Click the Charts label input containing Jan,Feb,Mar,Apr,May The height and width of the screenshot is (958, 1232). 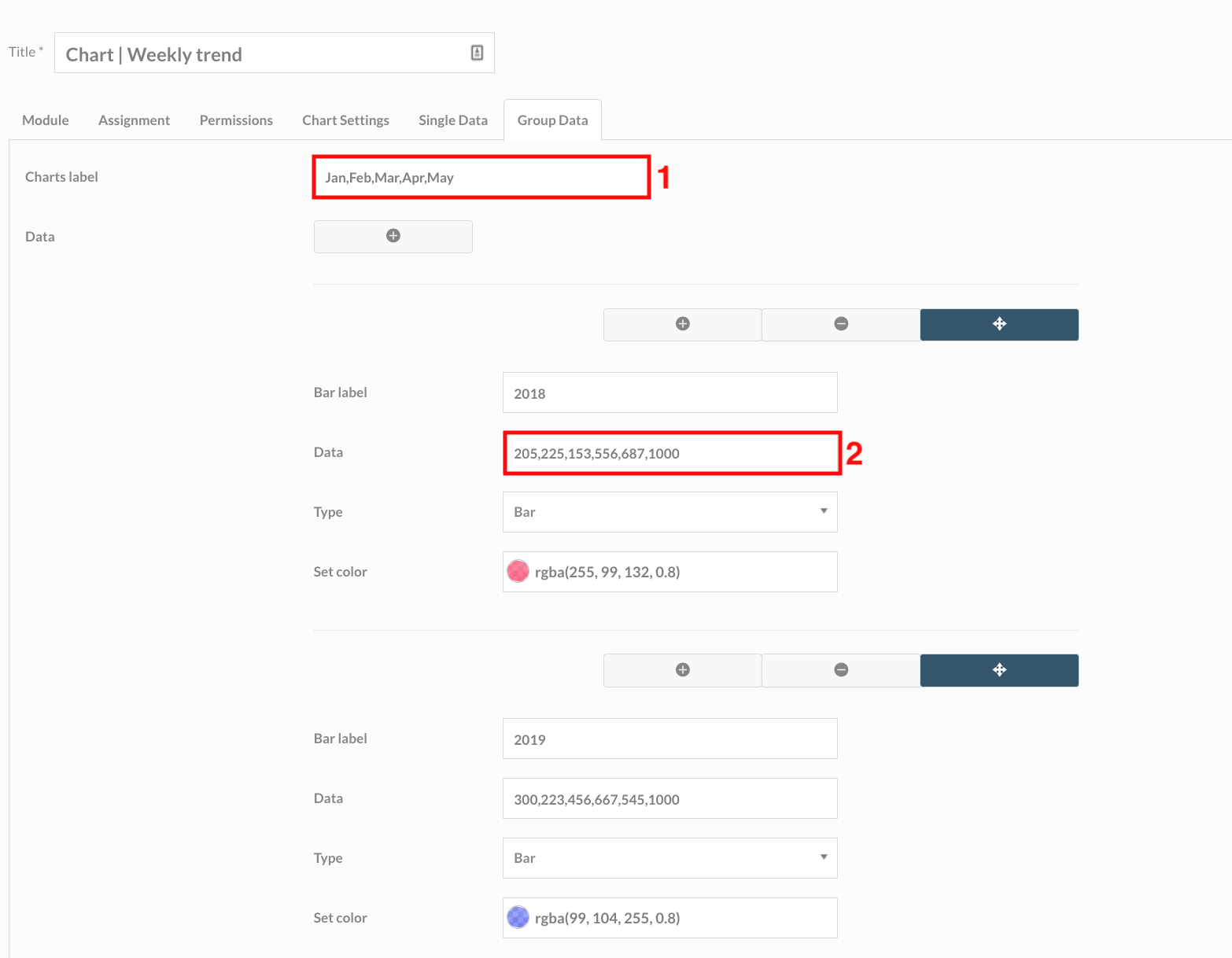[x=481, y=177]
